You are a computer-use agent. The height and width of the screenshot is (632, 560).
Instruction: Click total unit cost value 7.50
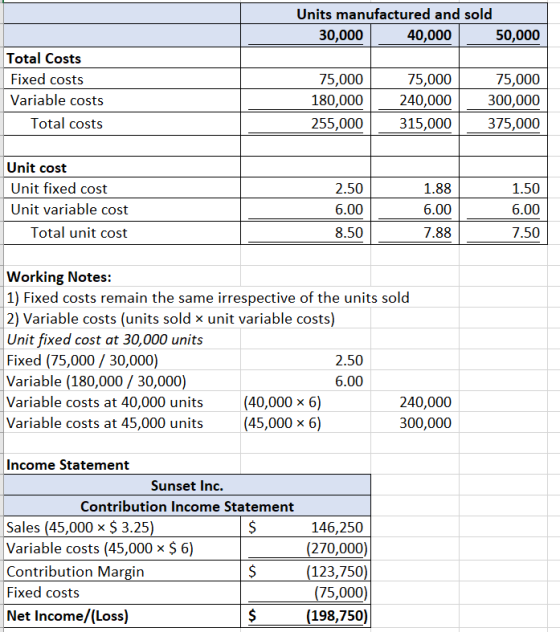(503, 233)
